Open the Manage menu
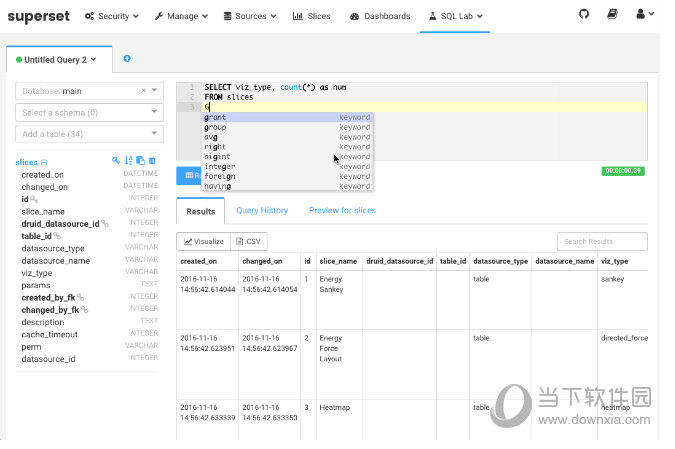The image size is (675, 449). 181,16
